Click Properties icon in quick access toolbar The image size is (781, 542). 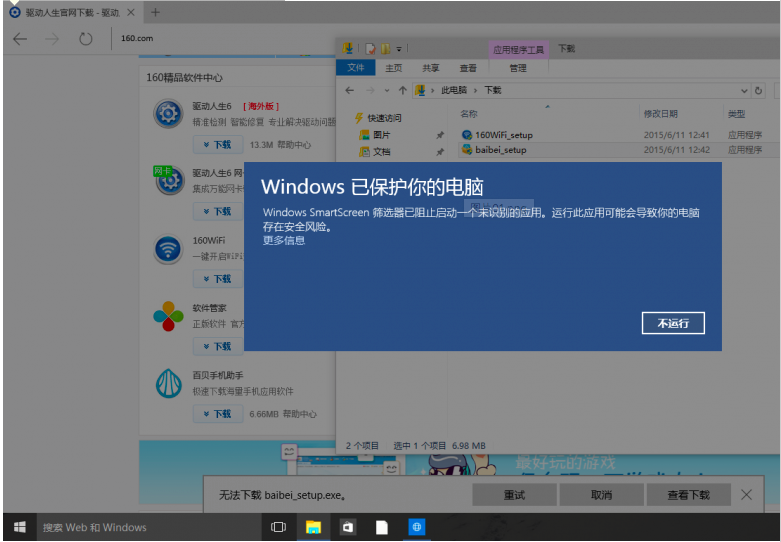click(370, 49)
